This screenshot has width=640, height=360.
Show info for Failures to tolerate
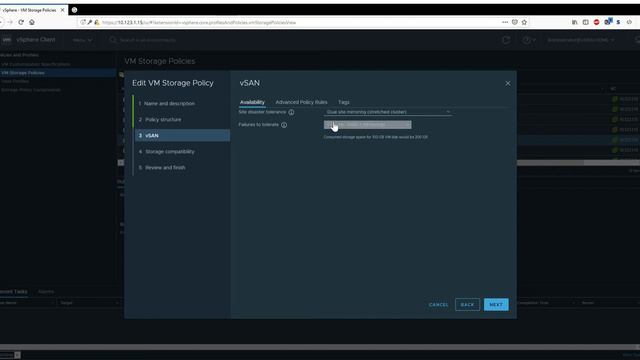[284, 125]
